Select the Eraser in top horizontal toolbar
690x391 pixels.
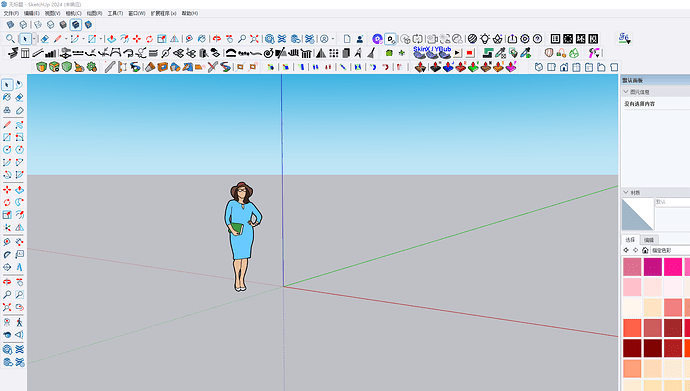pyautogui.click(x=44, y=39)
